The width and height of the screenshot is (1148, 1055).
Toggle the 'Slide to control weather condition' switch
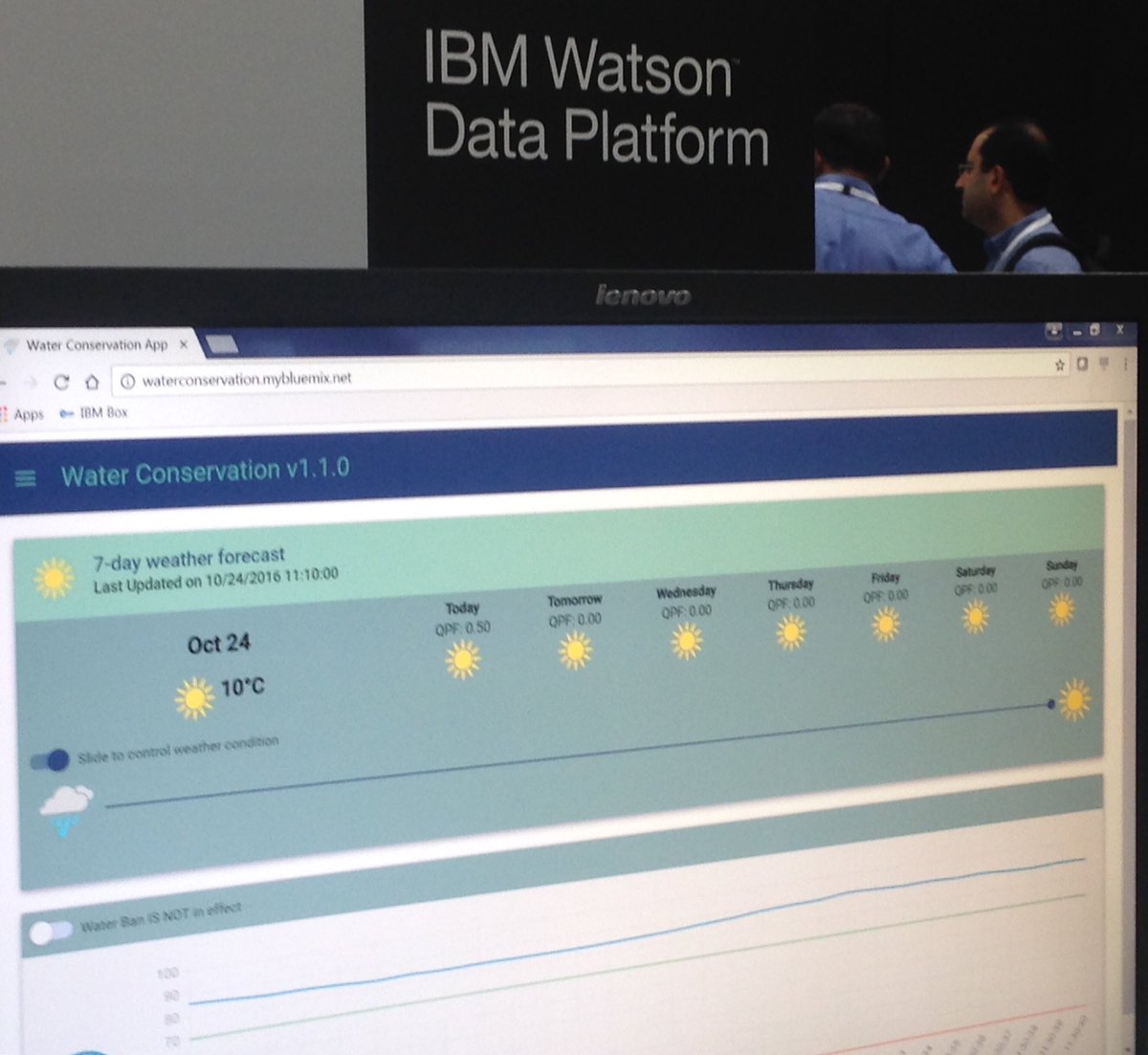[50, 760]
